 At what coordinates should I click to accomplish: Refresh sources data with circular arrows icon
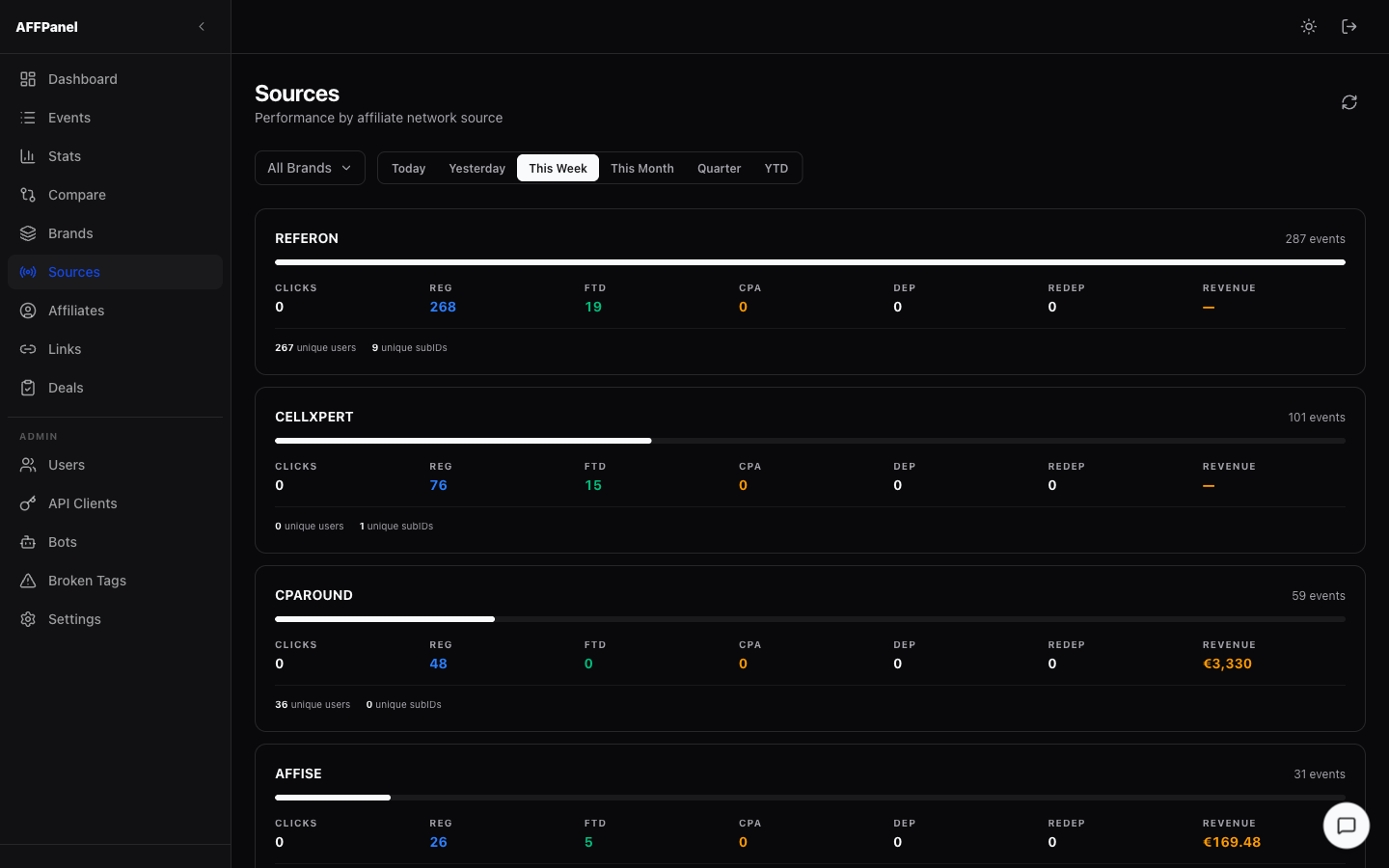tap(1348, 101)
